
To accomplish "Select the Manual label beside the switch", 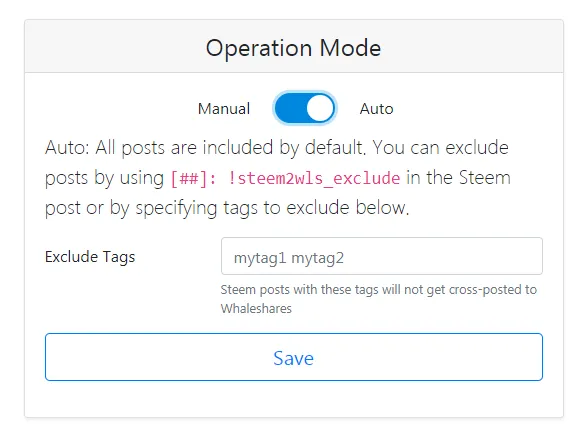I will (x=224, y=109).
